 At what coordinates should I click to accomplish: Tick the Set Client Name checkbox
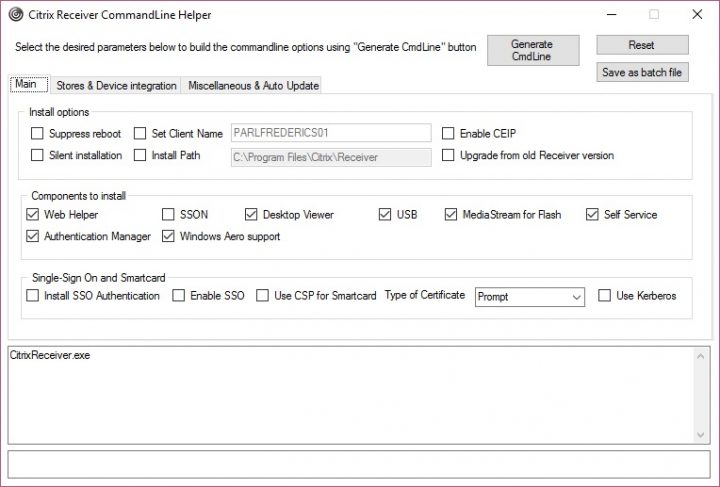pos(140,133)
